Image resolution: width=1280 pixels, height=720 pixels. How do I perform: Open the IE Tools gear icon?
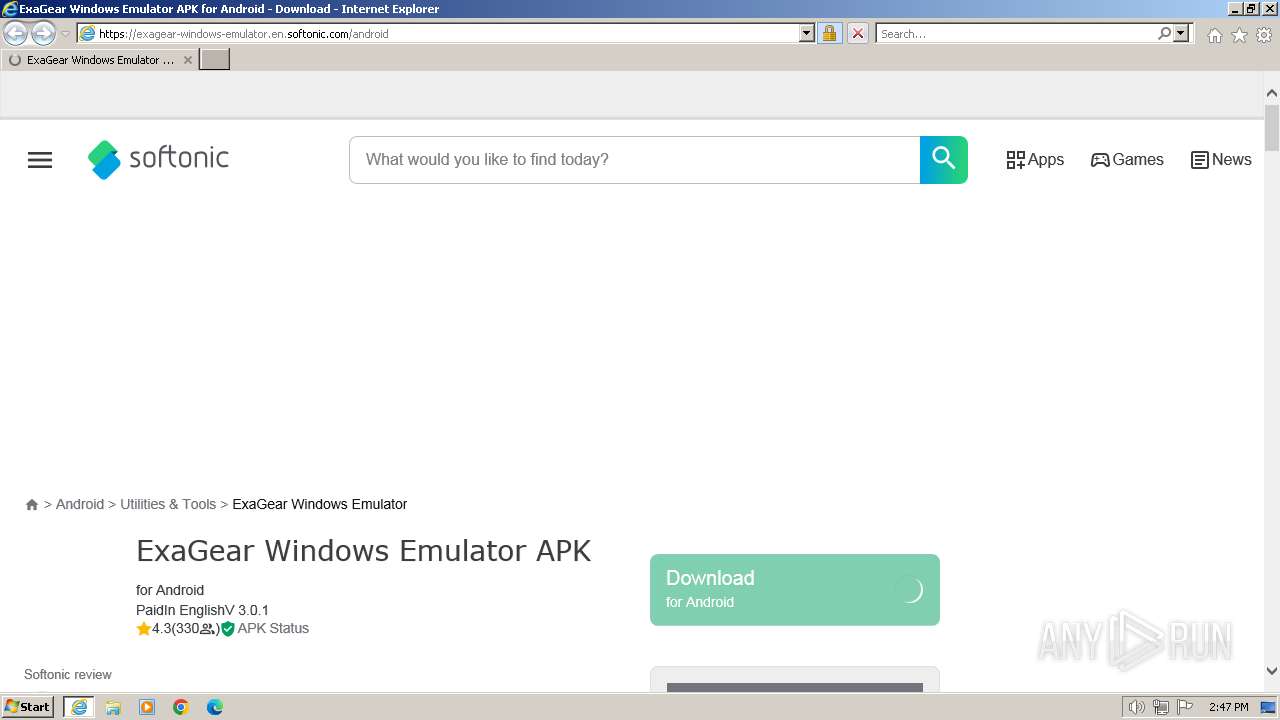(x=1264, y=35)
